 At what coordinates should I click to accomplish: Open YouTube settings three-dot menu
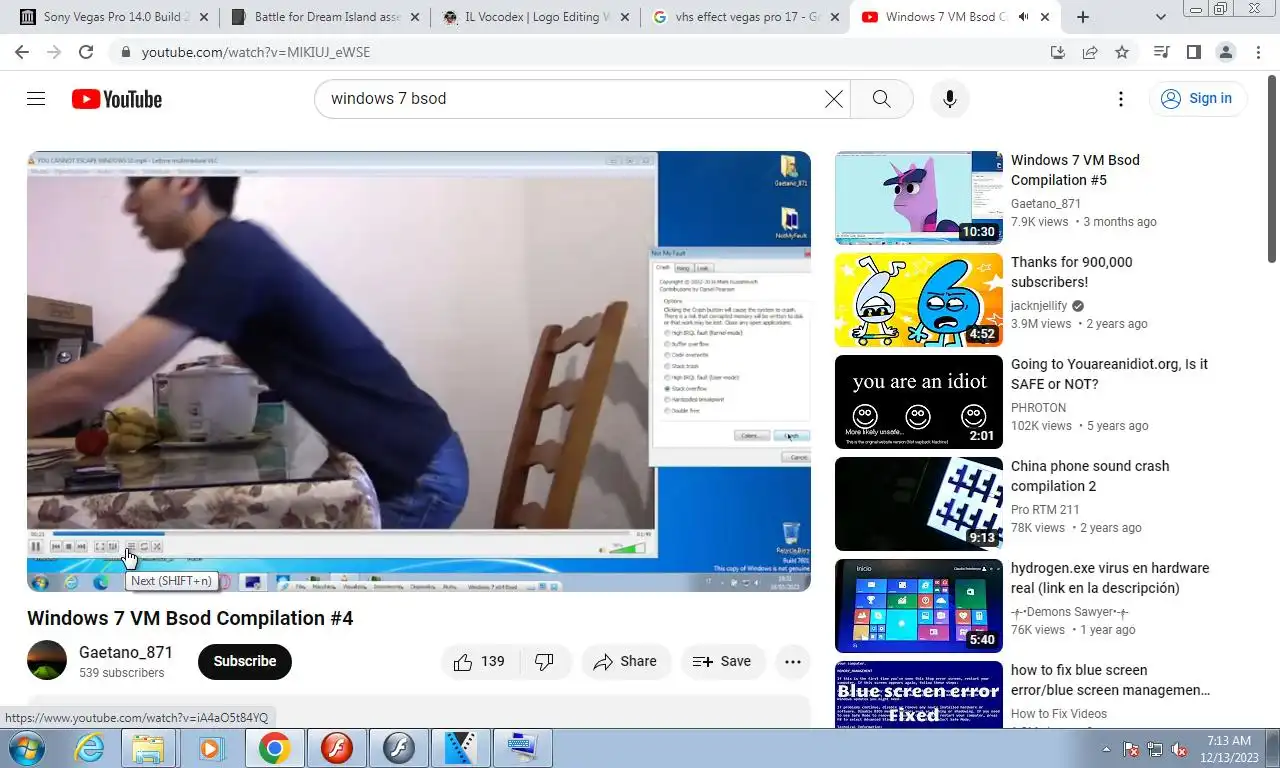tap(1121, 98)
